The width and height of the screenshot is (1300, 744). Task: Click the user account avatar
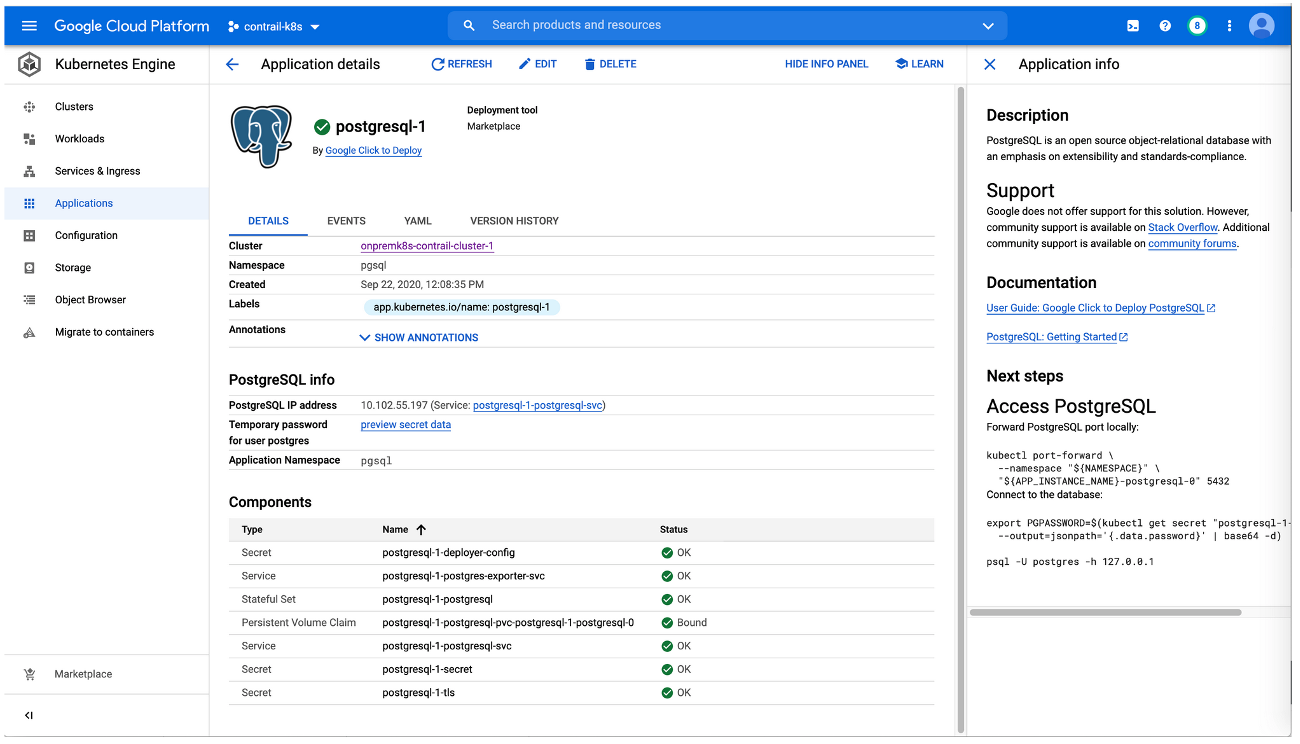pyautogui.click(x=1262, y=26)
